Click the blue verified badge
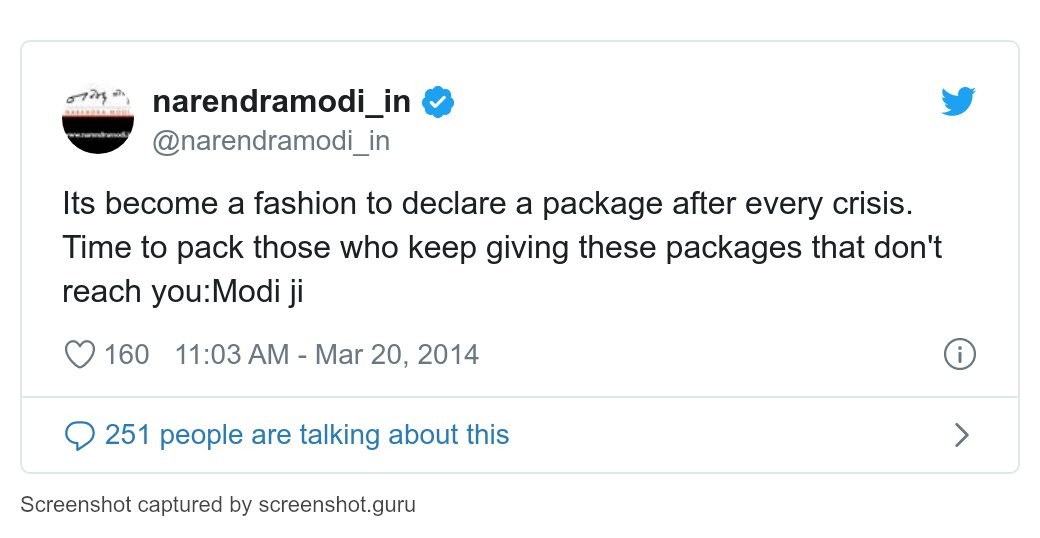This screenshot has height=538, width=1040. tap(438, 101)
